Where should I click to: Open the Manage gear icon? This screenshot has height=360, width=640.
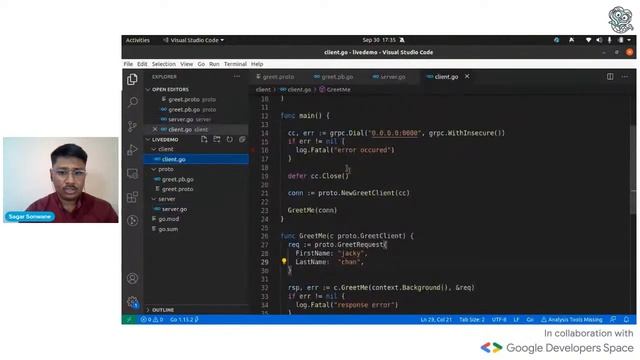pyautogui.click(x=133, y=302)
